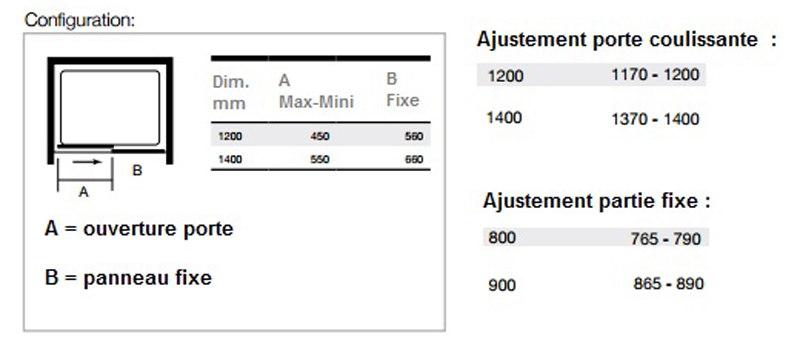This screenshot has height=360, width=800.
Task: Click the B = panneau fixe legend
Action: [x=128, y=278]
